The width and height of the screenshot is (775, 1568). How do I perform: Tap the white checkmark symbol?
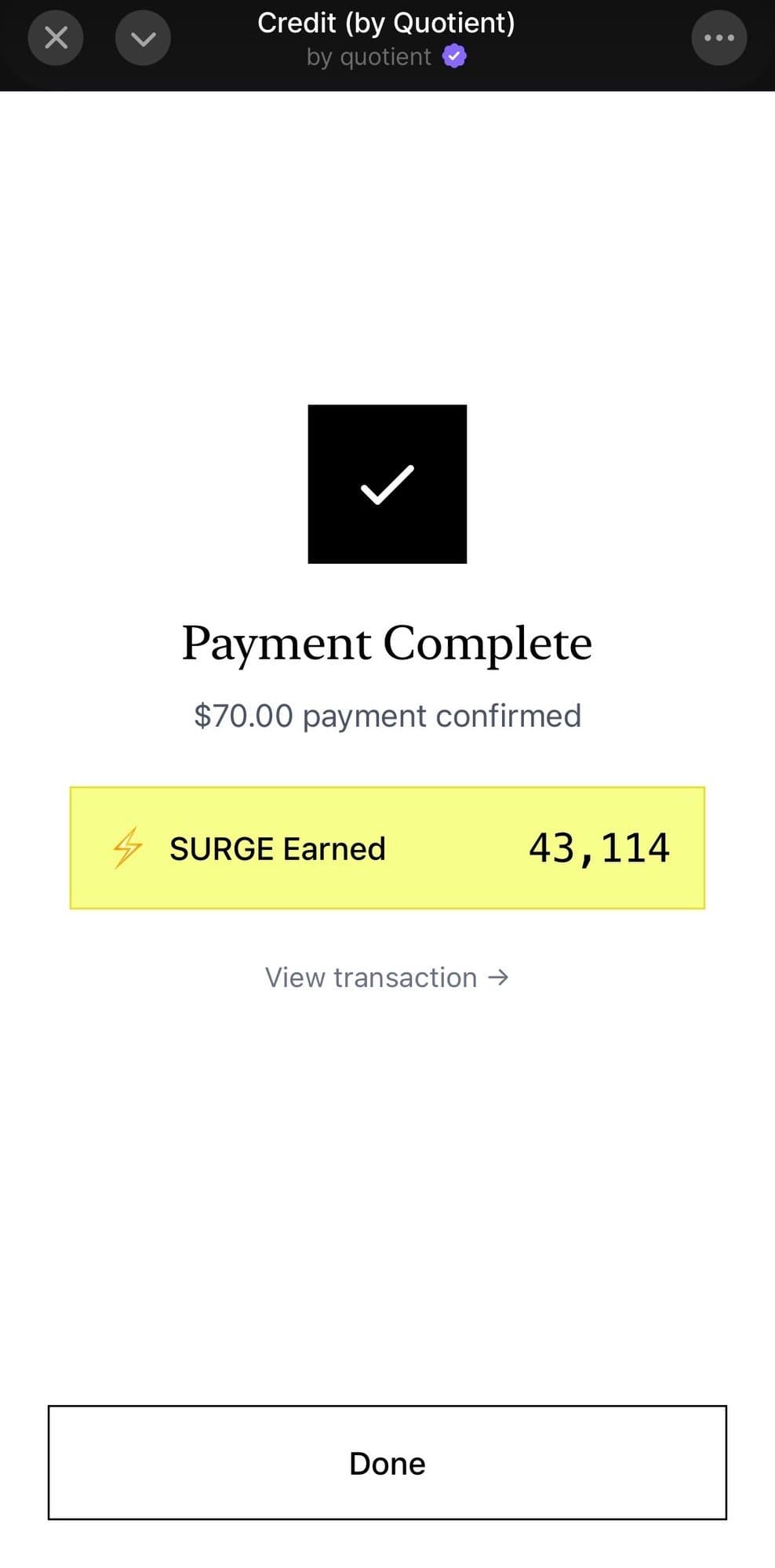pyautogui.click(x=387, y=485)
